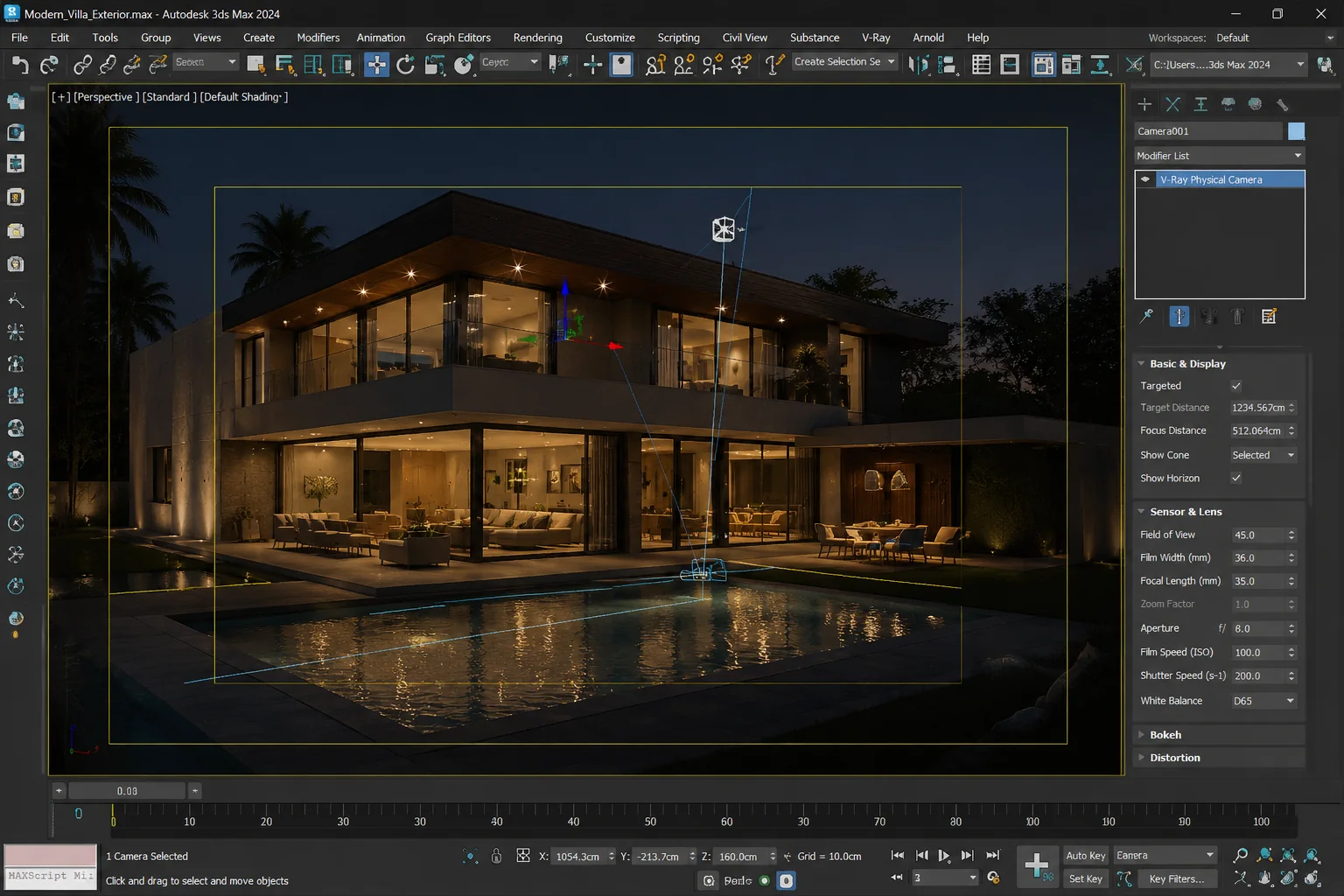The width and height of the screenshot is (1344, 896).
Task: Open the Rendering menu
Action: [537, 38]
